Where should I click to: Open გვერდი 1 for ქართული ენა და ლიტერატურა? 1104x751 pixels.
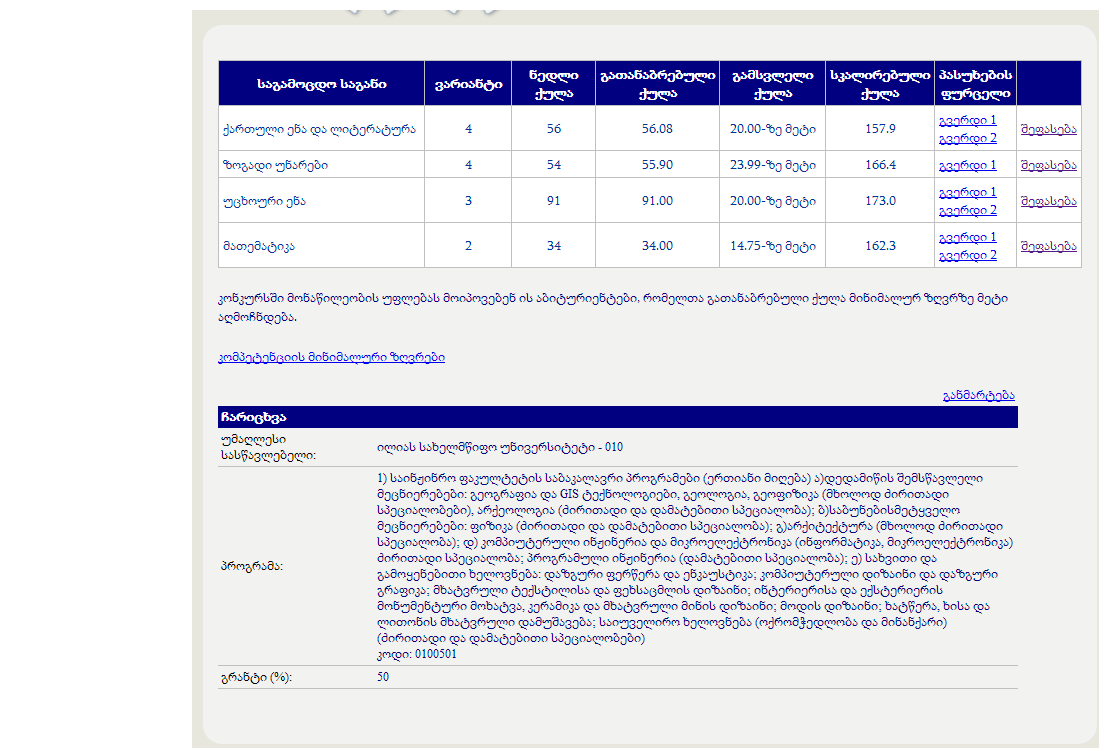pos(967,120)
